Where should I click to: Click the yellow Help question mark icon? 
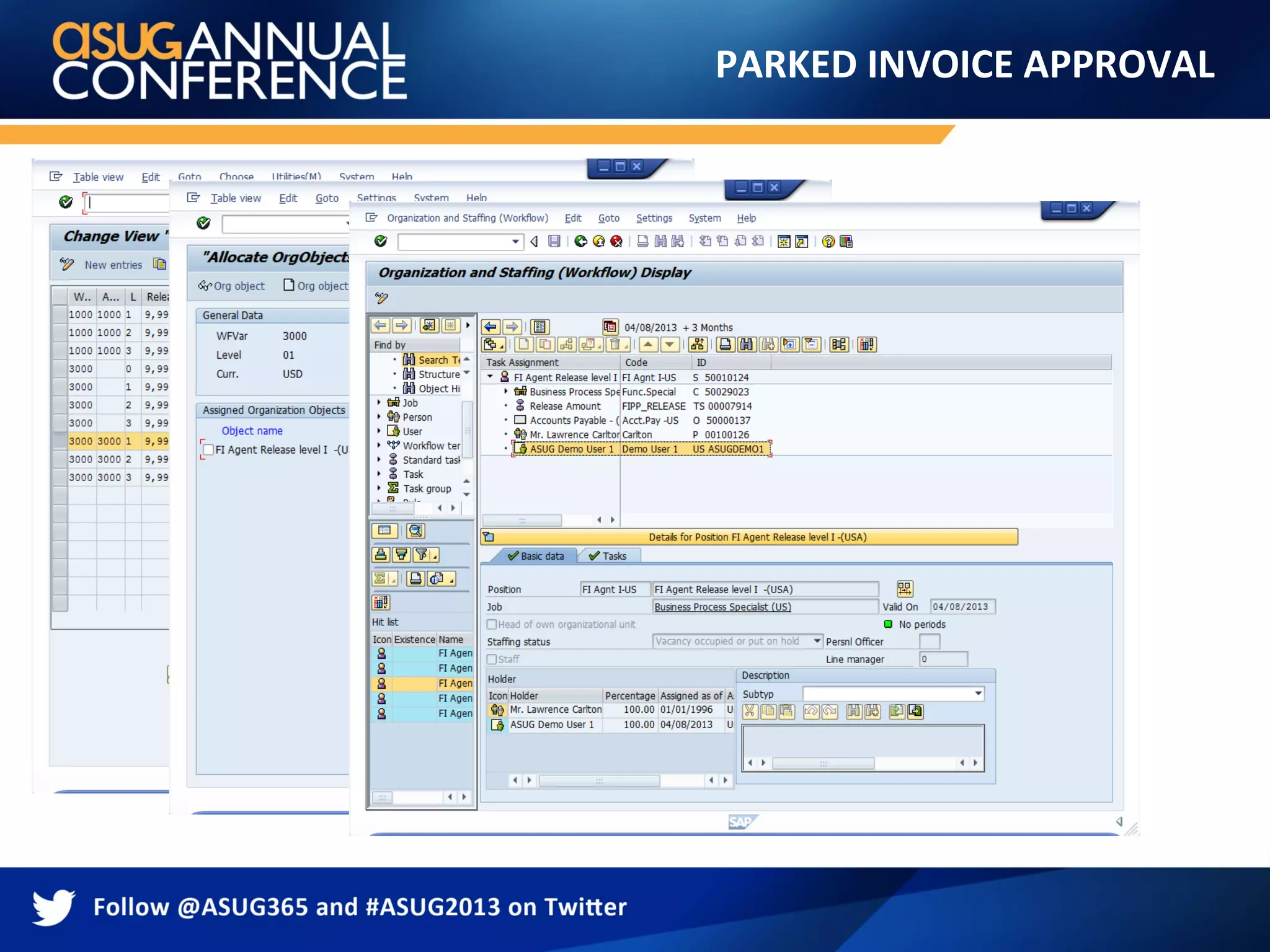pyautogui.click(x=828, y=241)
